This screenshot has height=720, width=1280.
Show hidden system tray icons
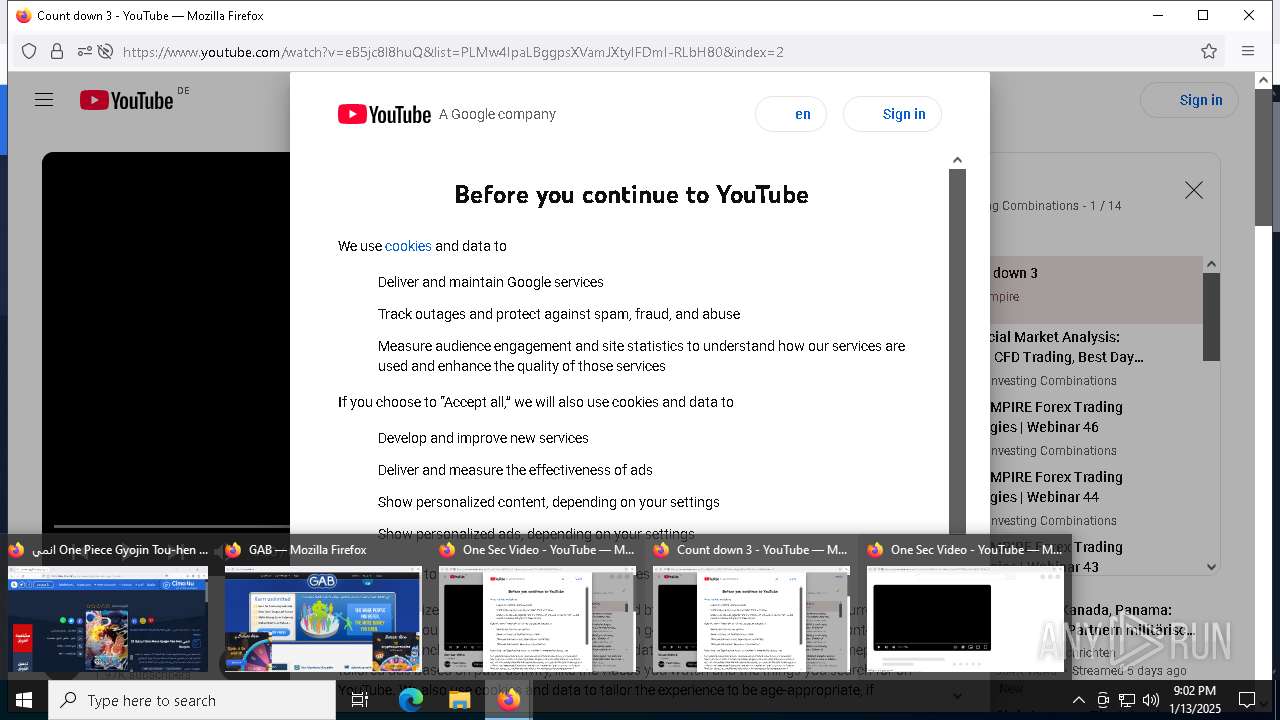(x=1078, y=700)
